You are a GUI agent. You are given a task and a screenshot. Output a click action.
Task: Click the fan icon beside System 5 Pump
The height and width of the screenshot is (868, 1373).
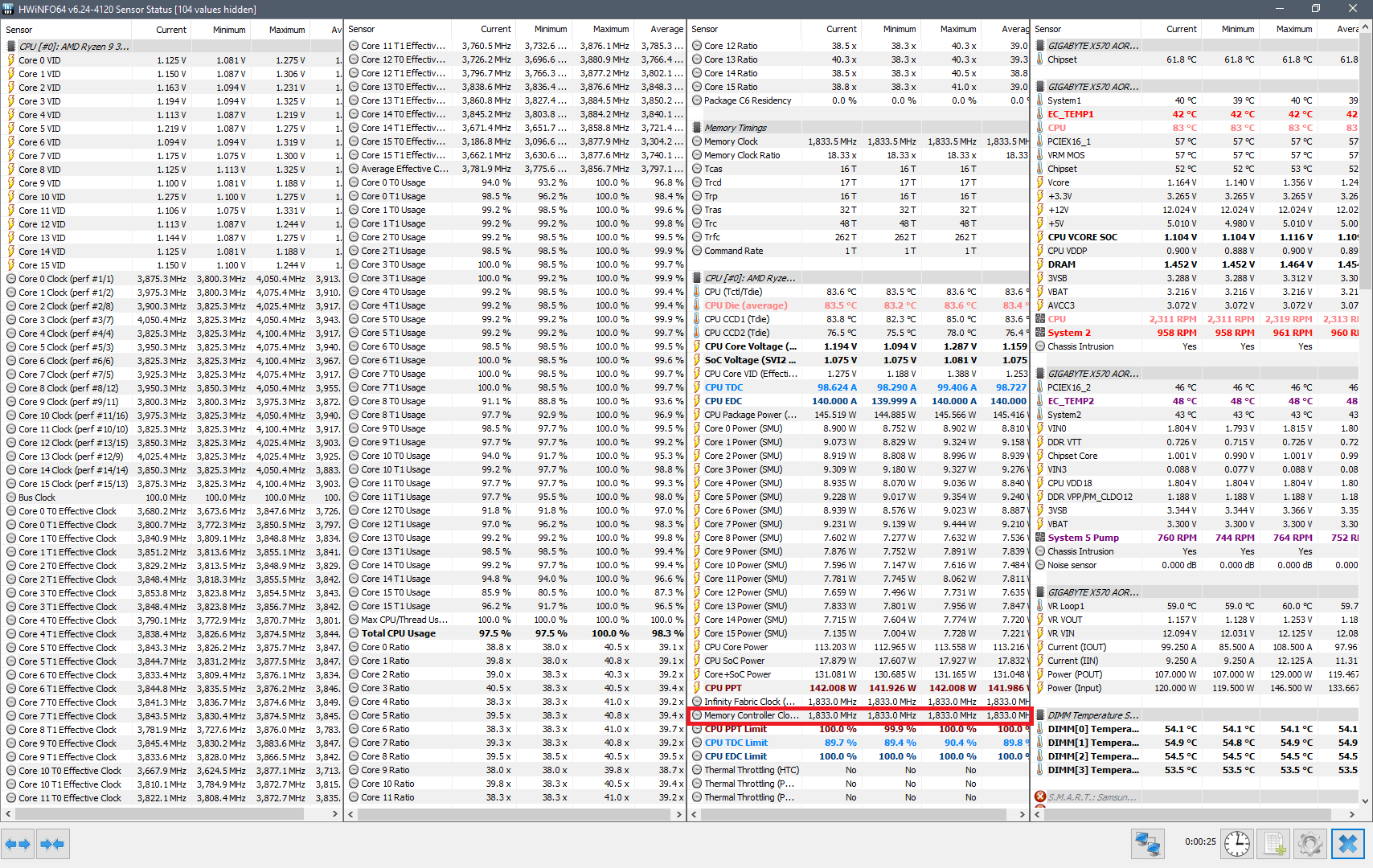(1040, 538)
